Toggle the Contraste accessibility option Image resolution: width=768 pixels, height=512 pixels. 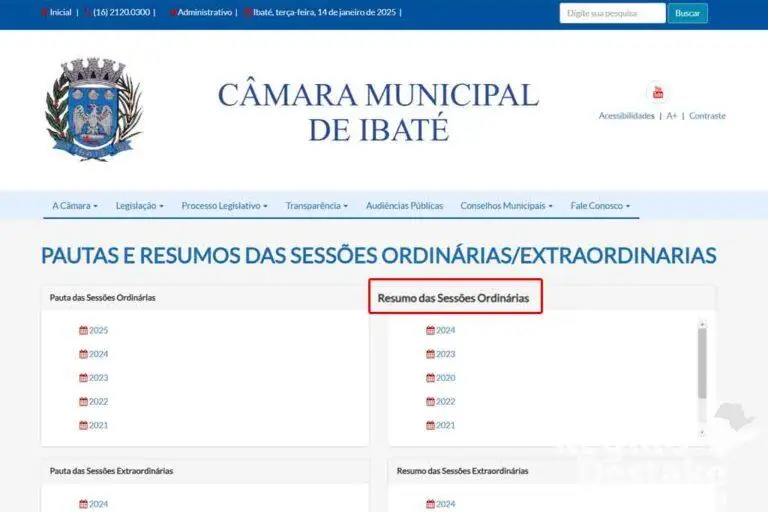pos(707,116)
